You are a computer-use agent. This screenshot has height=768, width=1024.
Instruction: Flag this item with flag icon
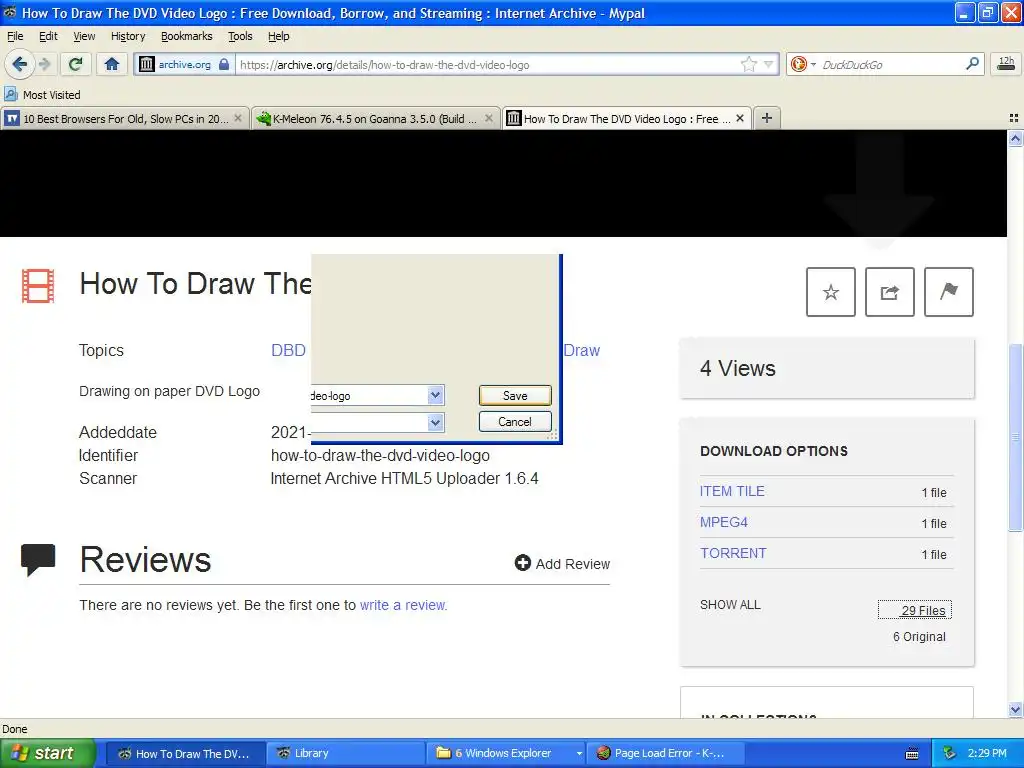click(949, 292)
